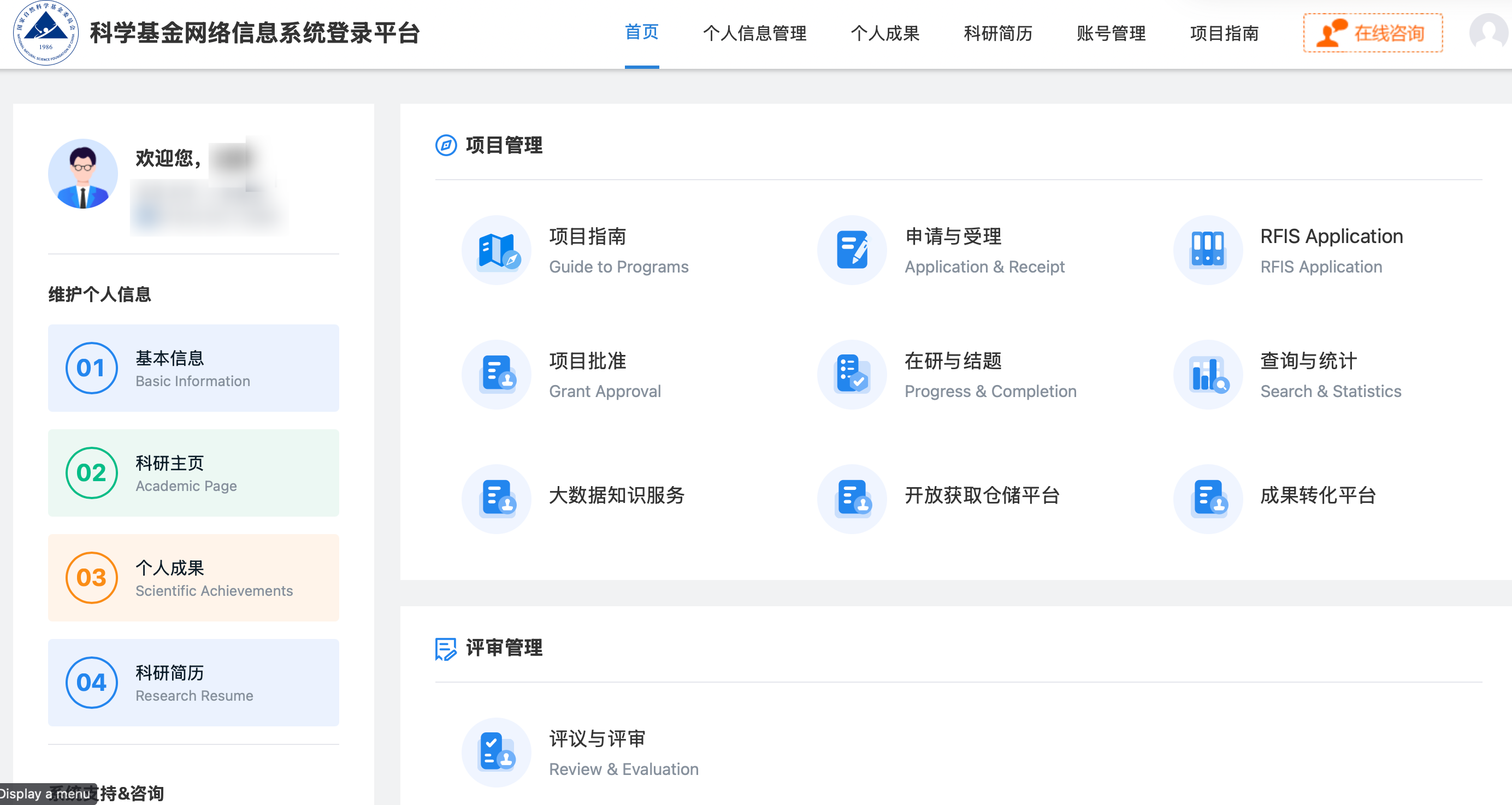
Task: Click the Application & Receipt pencil icon
Action: click(x=852, y=251)
